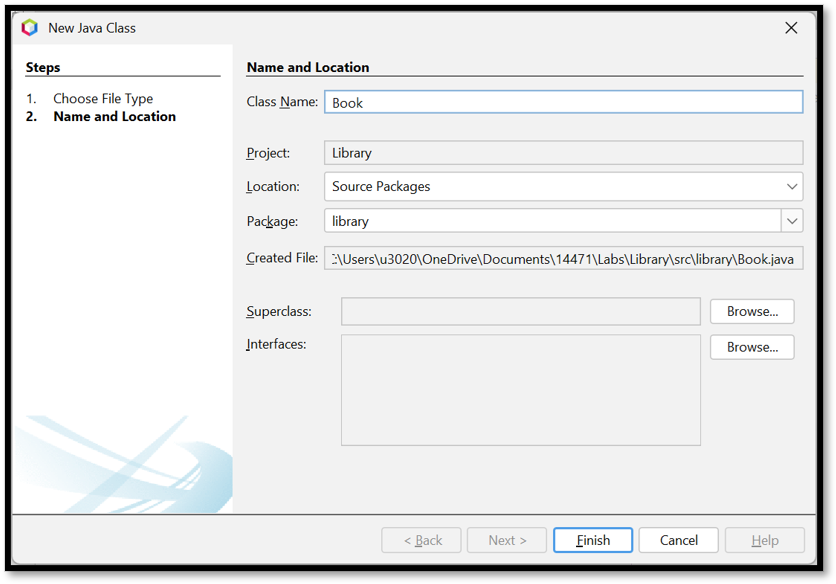Select step 1 Choose File Type text
Image resolution: width=836 pixels, height=584 pixels.
[x=103, y=99]
